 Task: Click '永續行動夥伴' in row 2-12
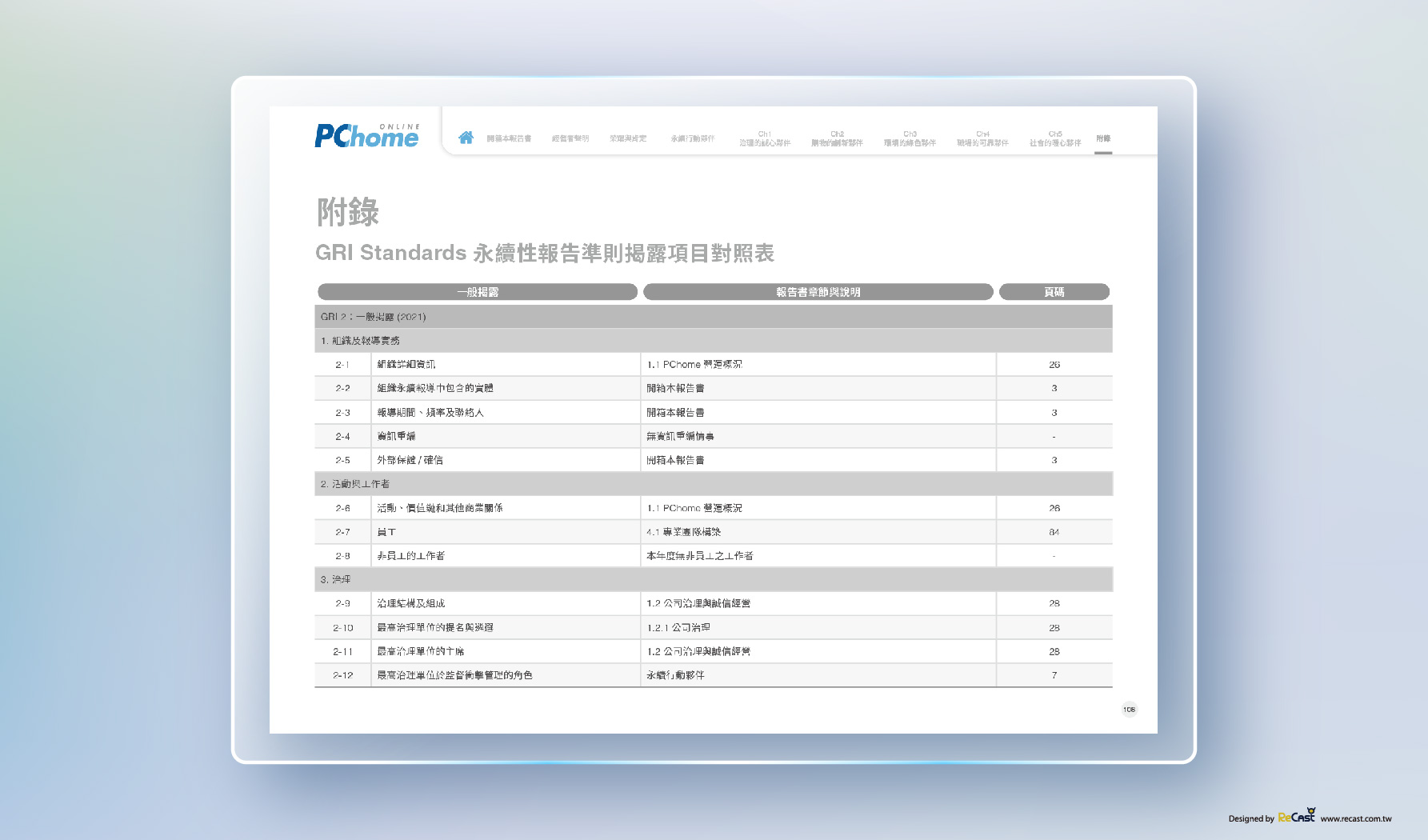click(x=675, y=675)
